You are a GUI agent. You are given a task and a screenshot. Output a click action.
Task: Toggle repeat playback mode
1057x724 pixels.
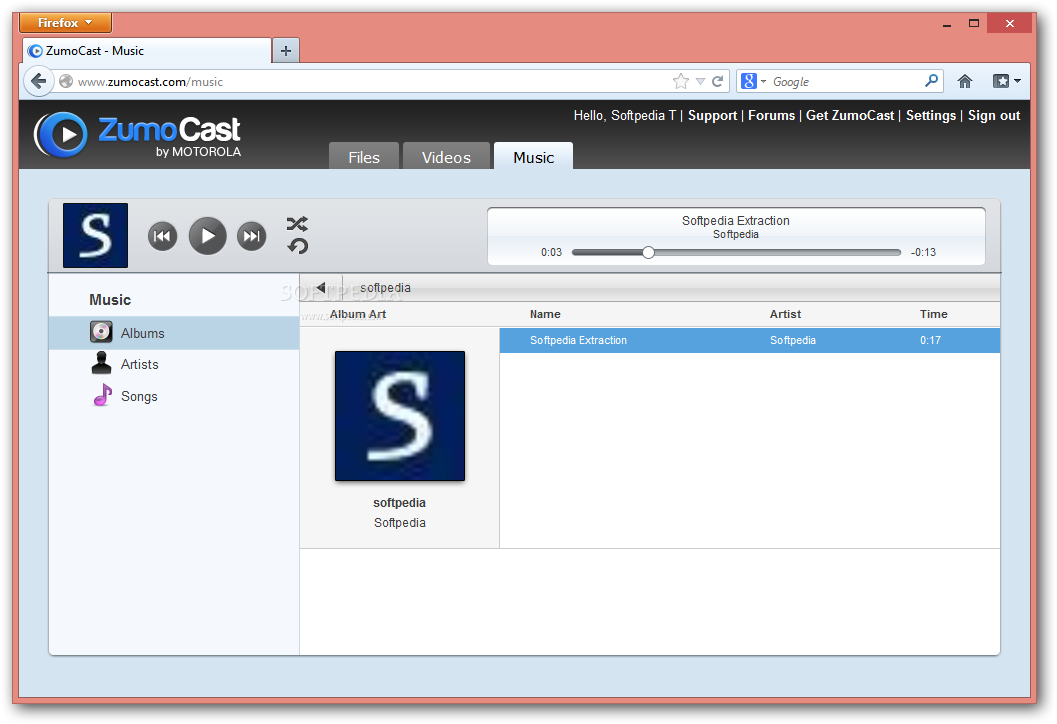tap(297, 246)
